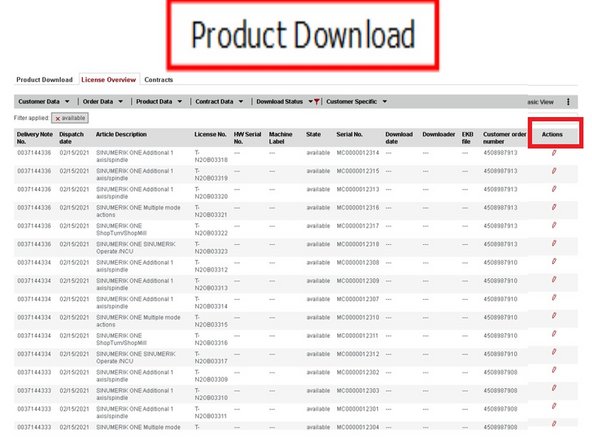The image size is (592, 444).
Task: Select license number T-N2OB03312 cell
Action: pyautogui.click(x=211, y=266)
